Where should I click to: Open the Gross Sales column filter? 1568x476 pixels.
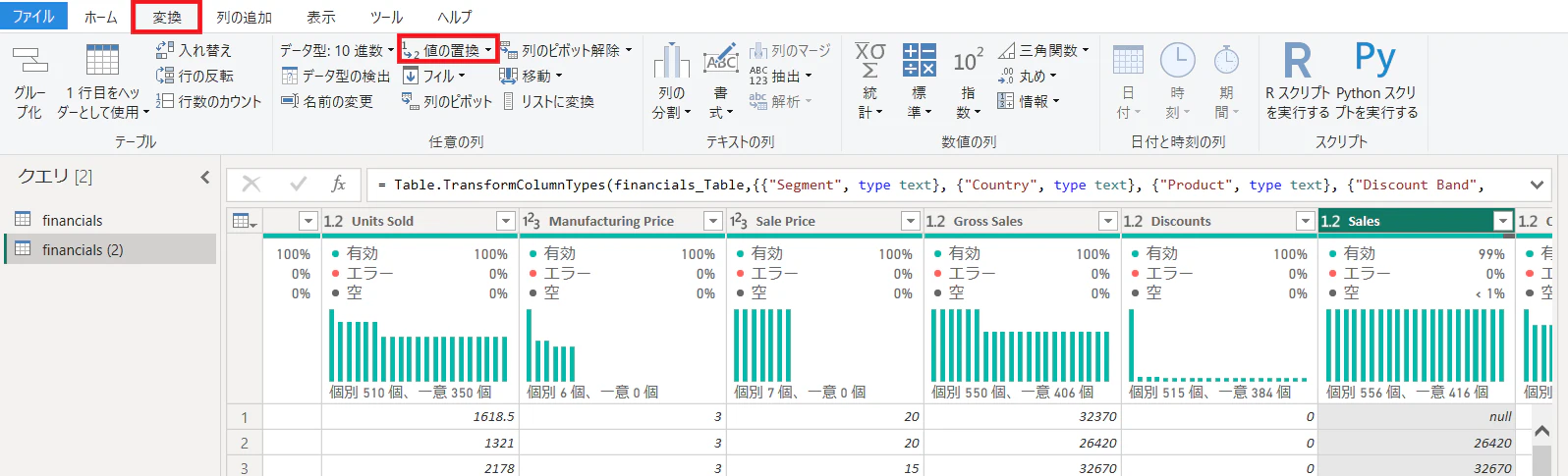coord(1108,221)
